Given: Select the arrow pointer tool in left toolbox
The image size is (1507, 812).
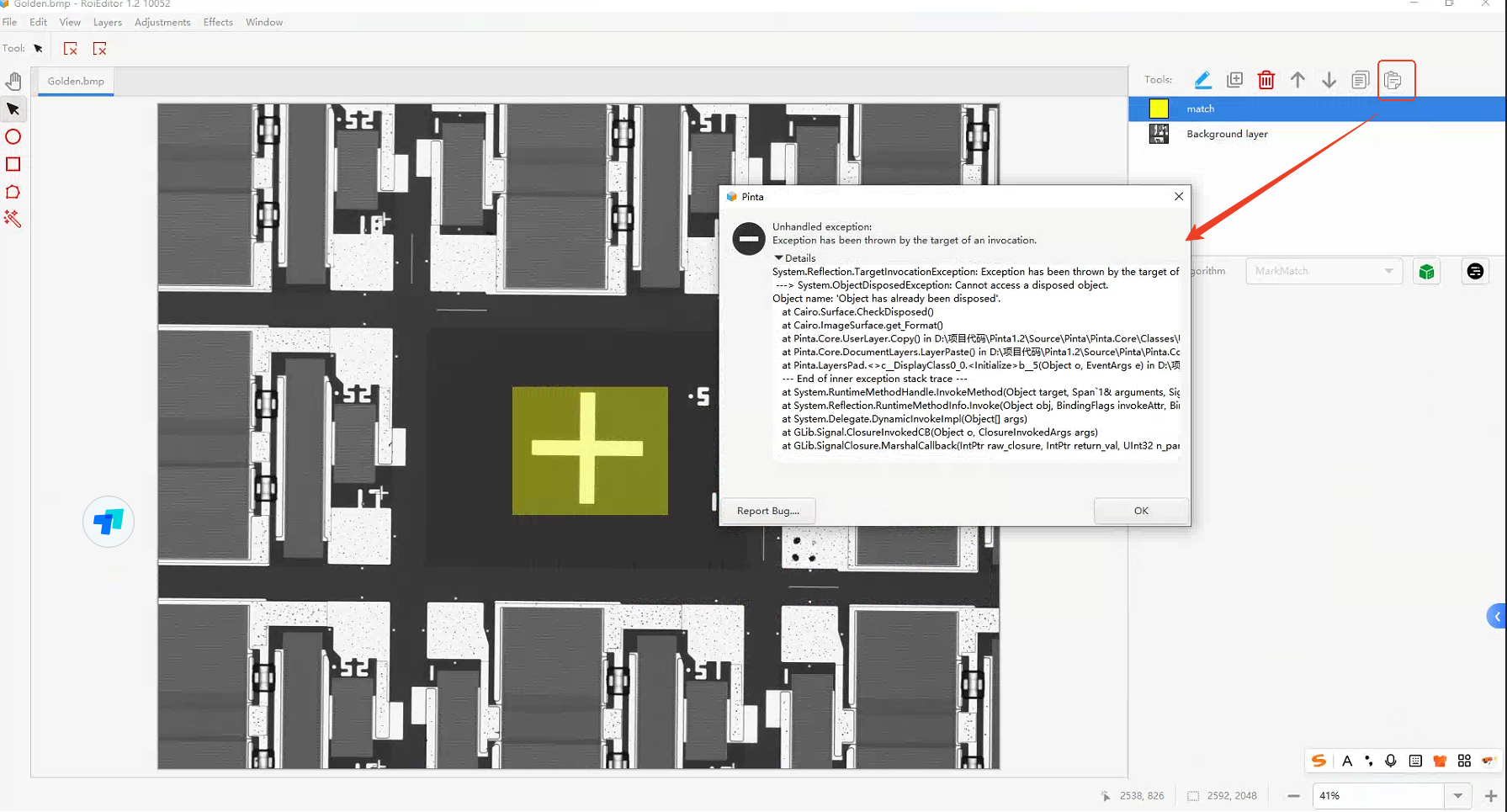Looking at the screenshot, I should [x=13, y=109].
